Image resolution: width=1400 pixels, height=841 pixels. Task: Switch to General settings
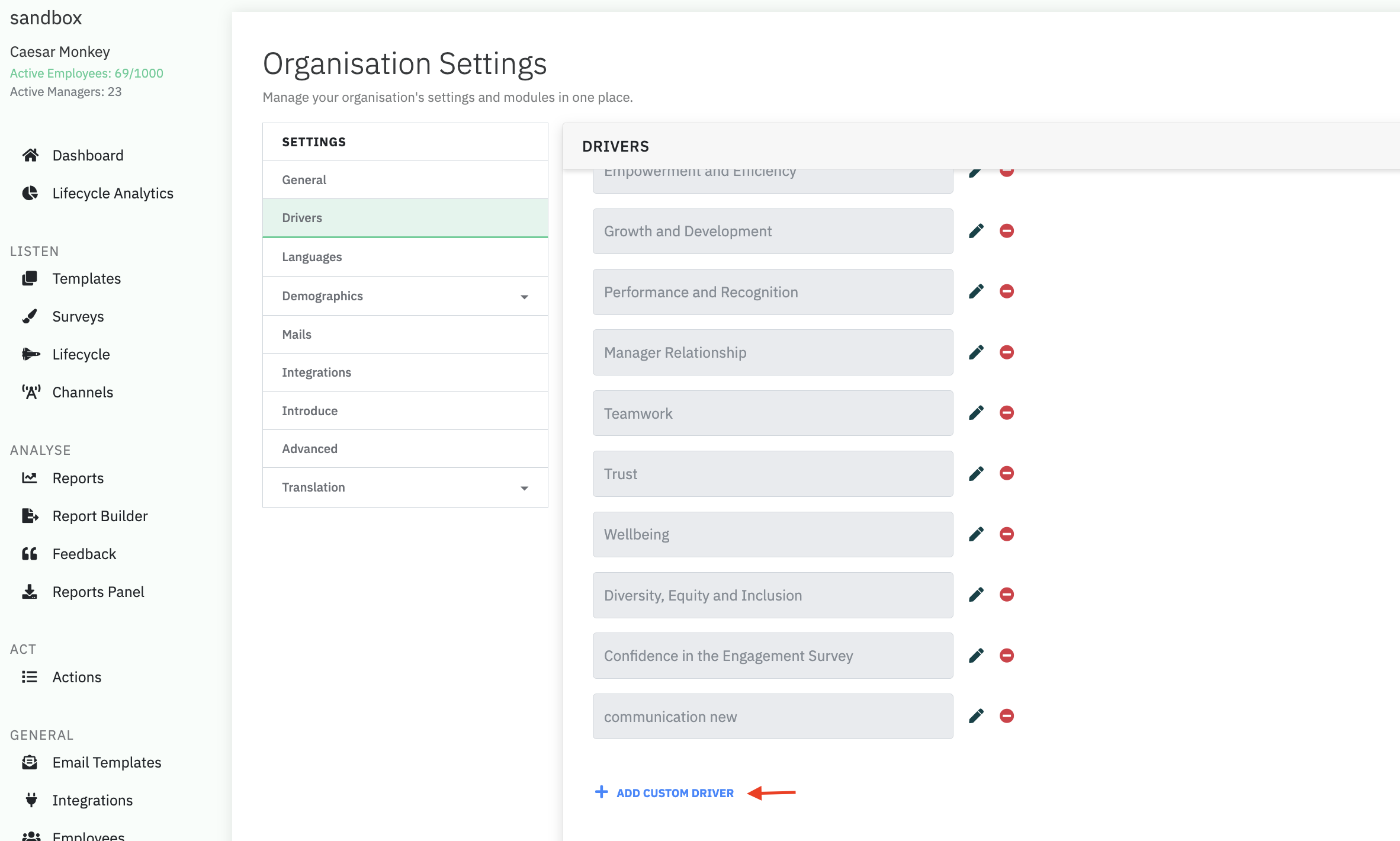pos(304,180)
